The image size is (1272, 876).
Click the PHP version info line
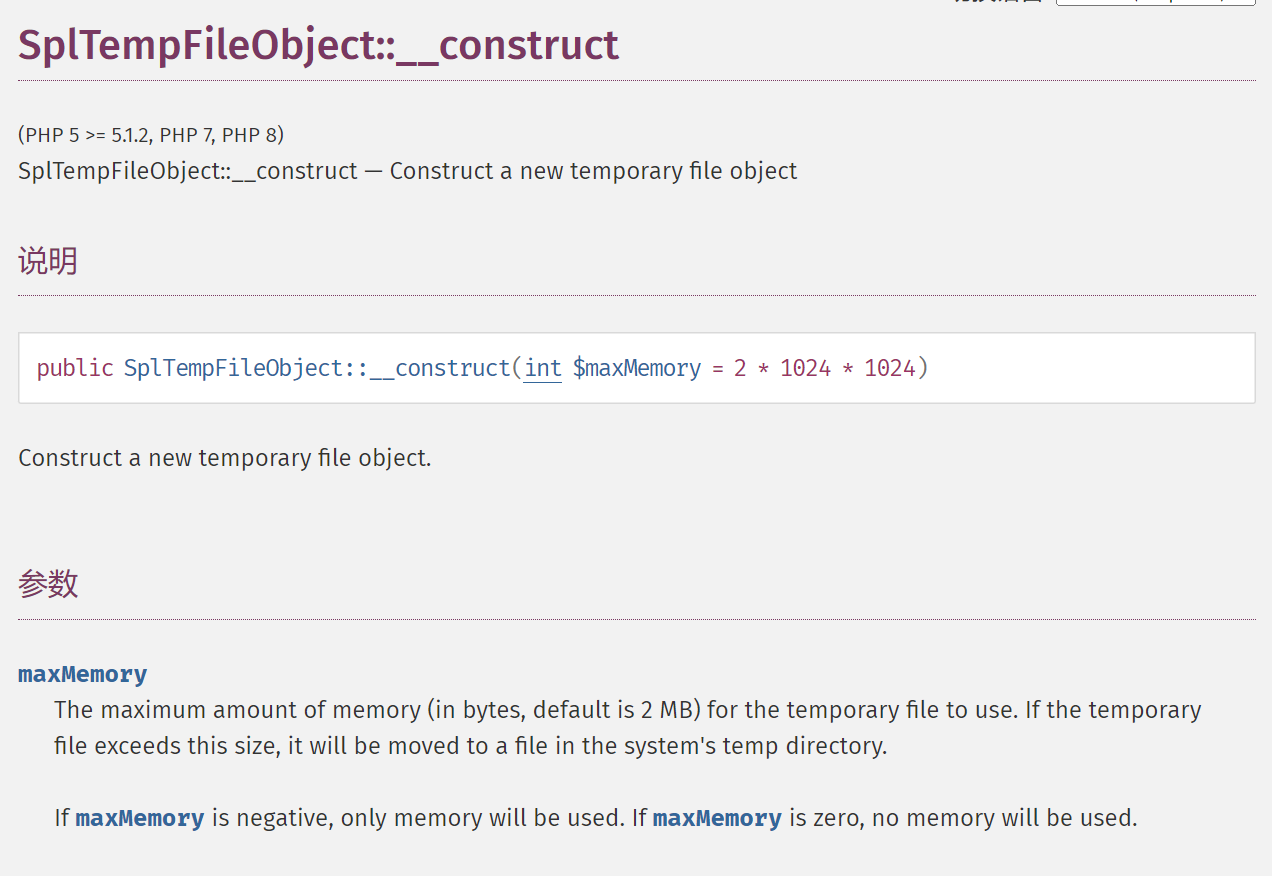(151, 134)
